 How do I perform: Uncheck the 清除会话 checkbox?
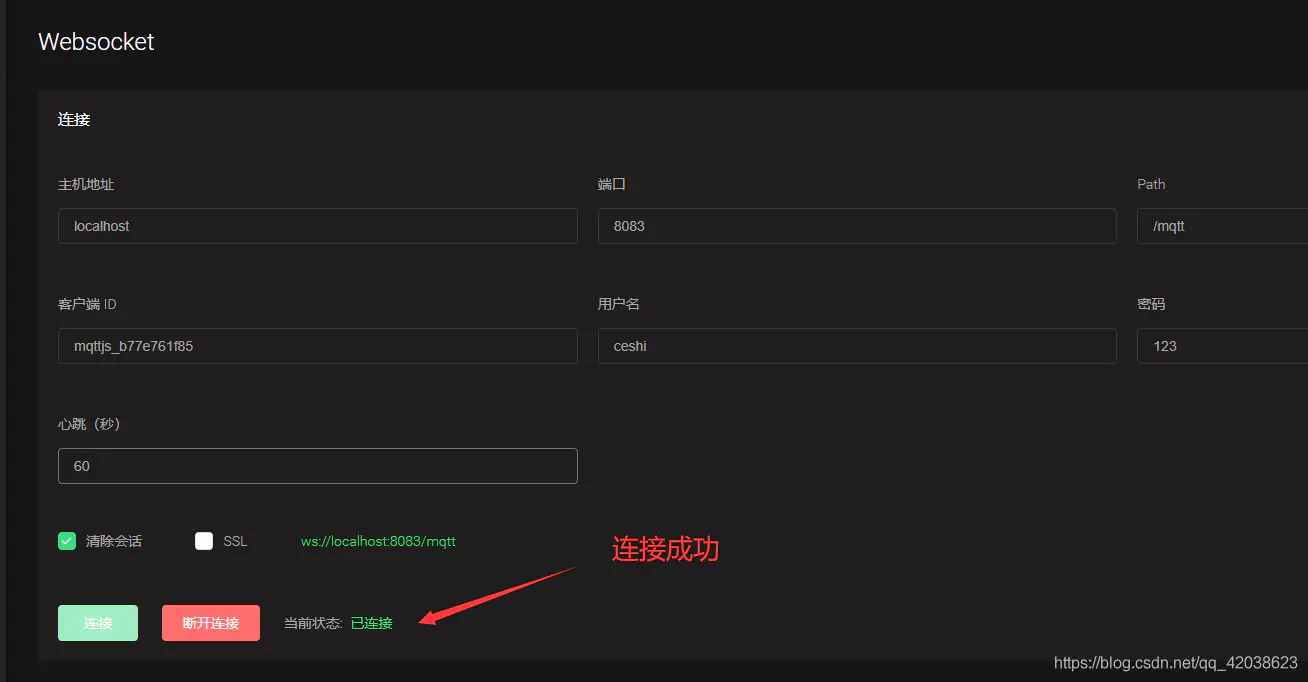[67, 541]
